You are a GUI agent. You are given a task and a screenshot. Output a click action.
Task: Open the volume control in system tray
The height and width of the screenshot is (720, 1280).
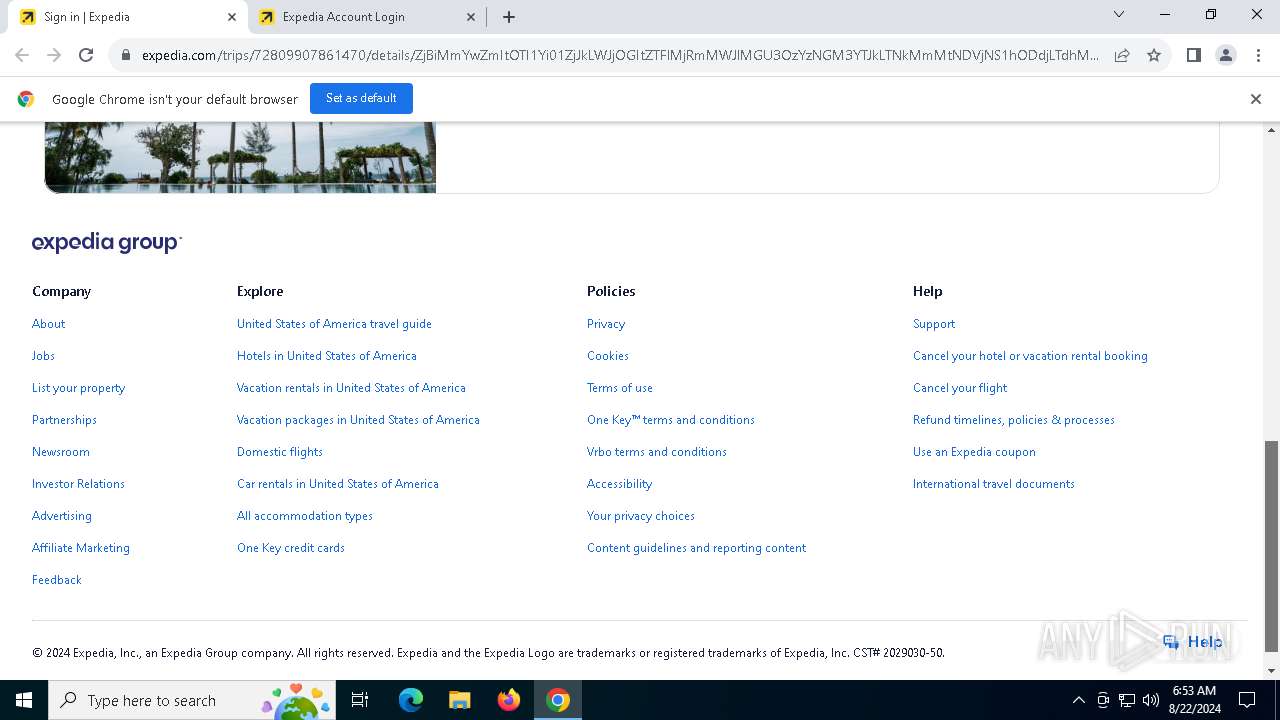[1151, 700]
